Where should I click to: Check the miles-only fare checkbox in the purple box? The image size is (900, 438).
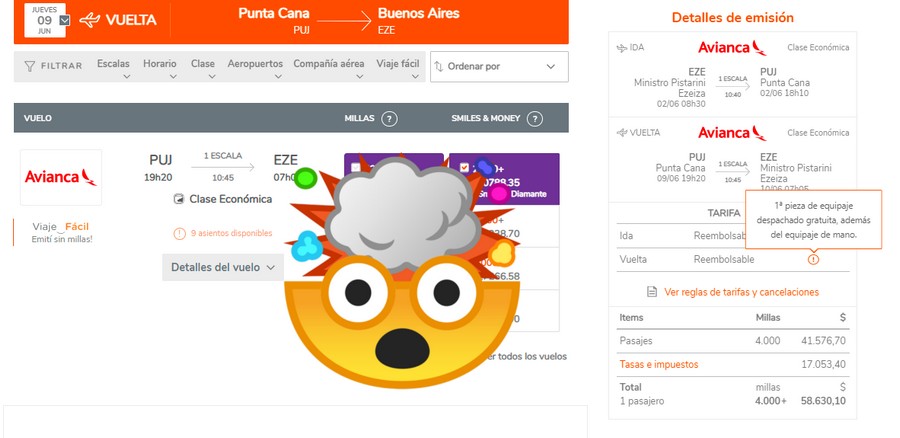(x=356, y=168)
